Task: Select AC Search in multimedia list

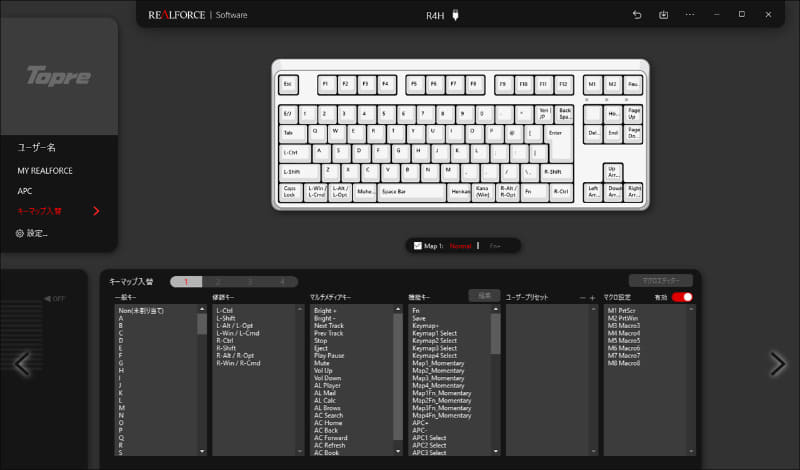Action: click(x=329, y=415)
